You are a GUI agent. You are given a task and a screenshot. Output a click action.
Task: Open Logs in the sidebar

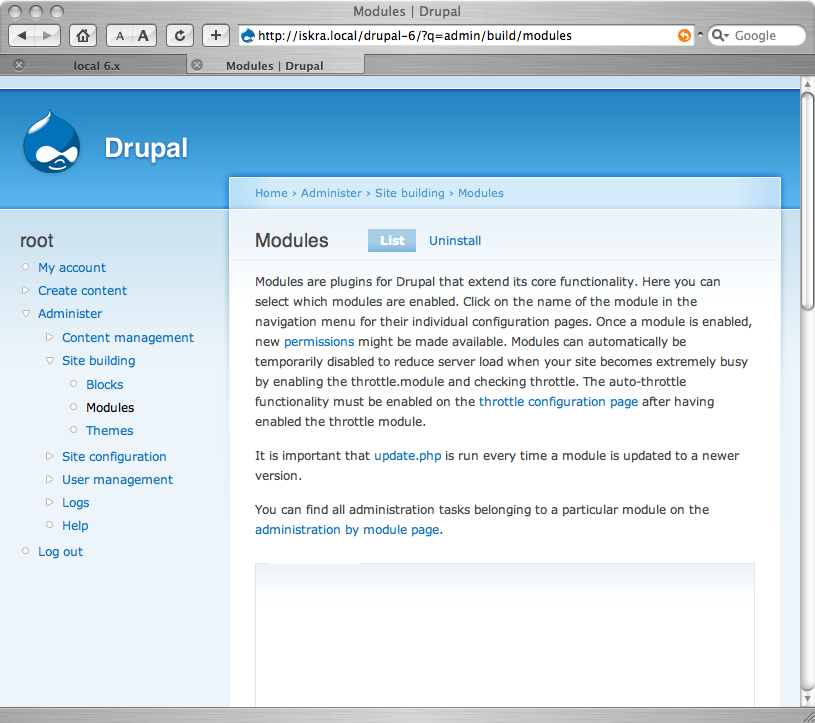(x=75, y=503)
